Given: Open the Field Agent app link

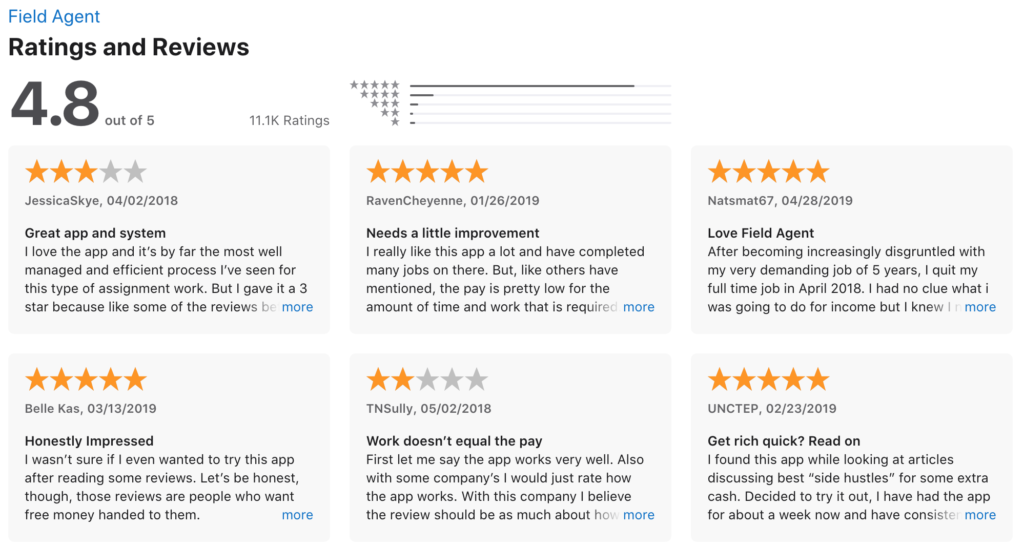Looking at the screenshot, I should (x=54, y=16).
